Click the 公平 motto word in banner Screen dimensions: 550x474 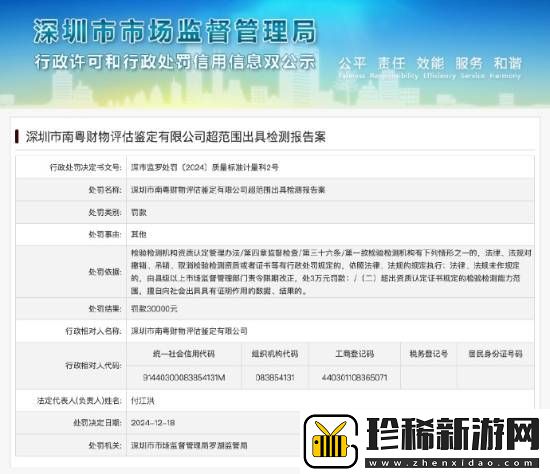(x=353, y=64)
